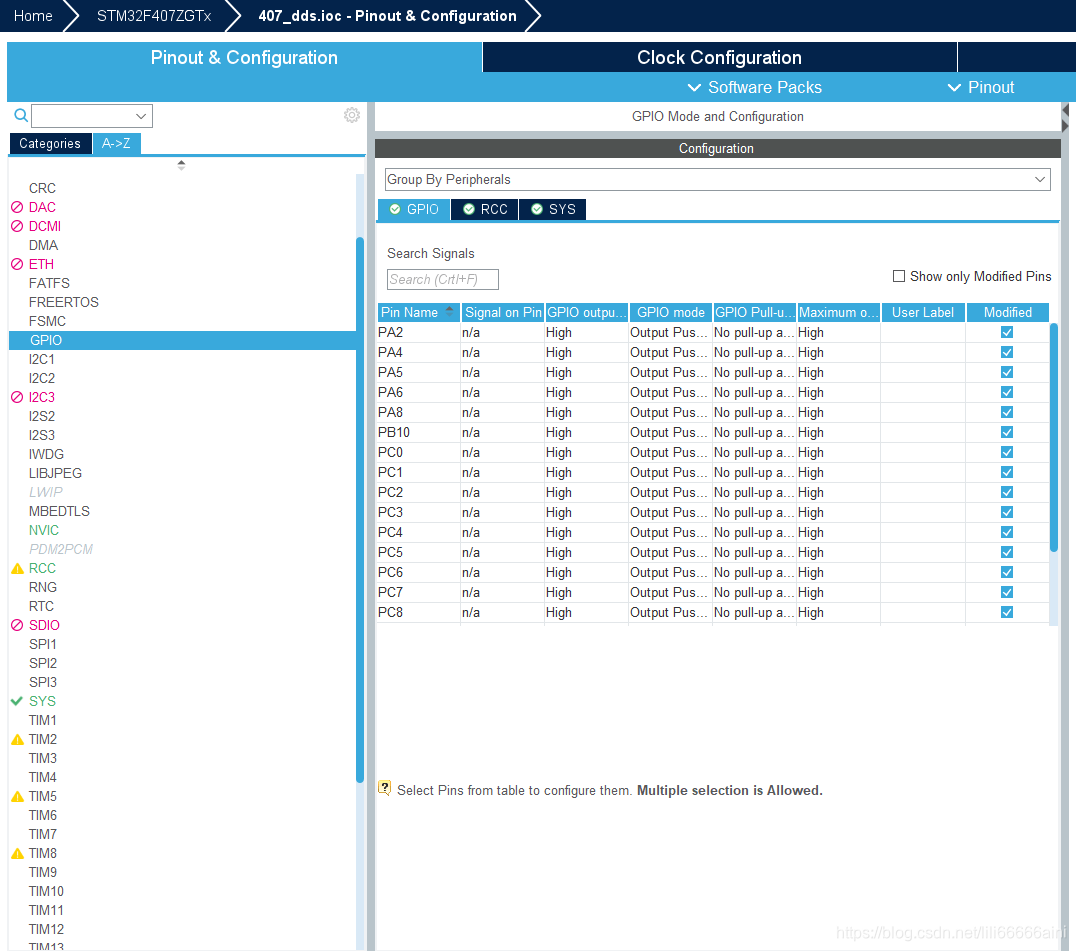Expand the Software Packs menu

[755, 87]
